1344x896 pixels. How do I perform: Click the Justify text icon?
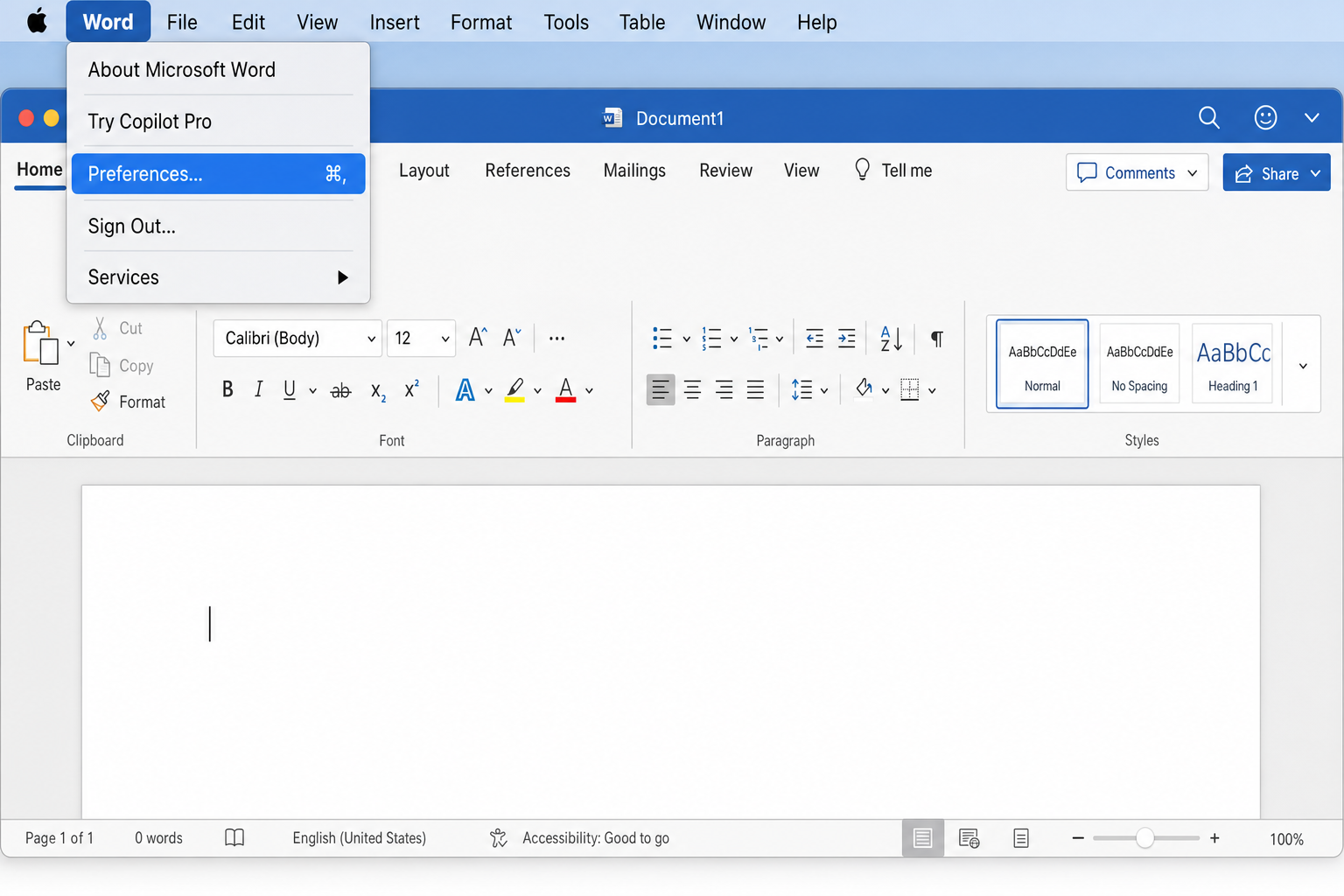coord(755,389)
